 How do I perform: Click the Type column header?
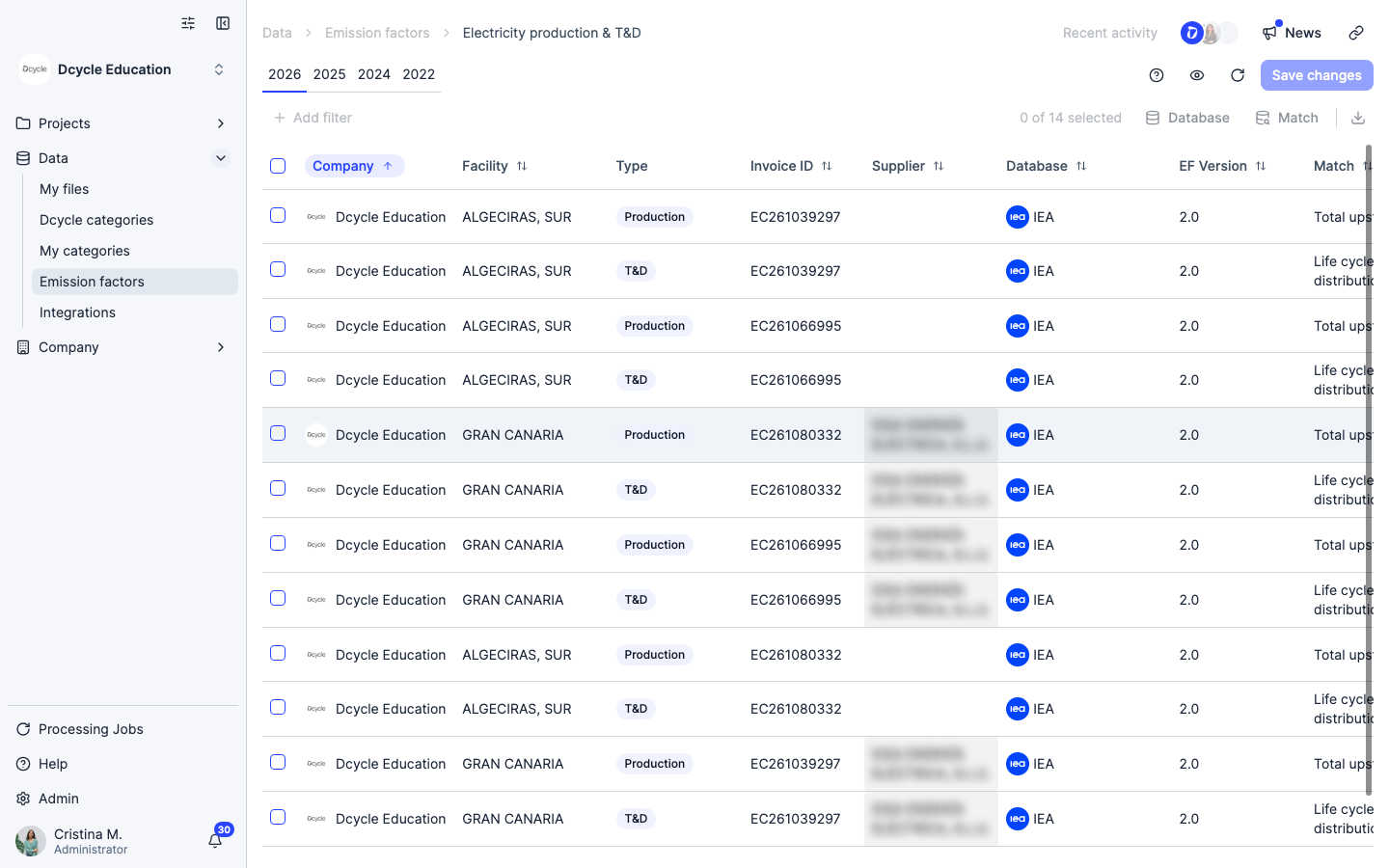pos(632,166)
